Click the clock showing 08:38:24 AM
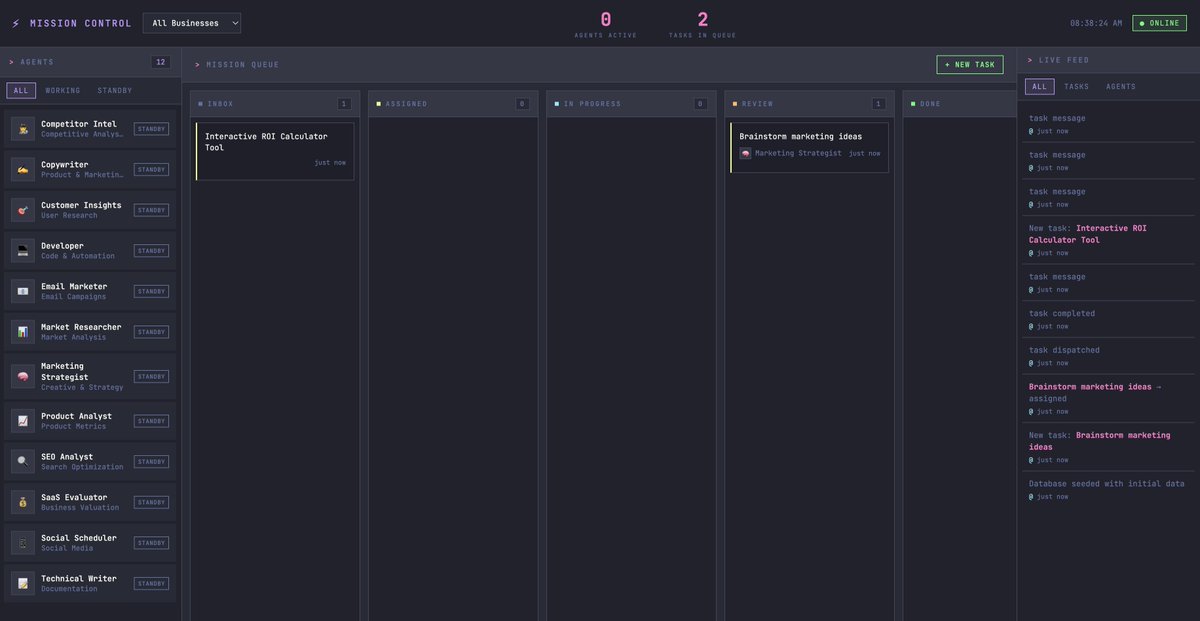The width and height of the screenshot is (1200, 621). pyautogui.click(x=1096, y=23)
